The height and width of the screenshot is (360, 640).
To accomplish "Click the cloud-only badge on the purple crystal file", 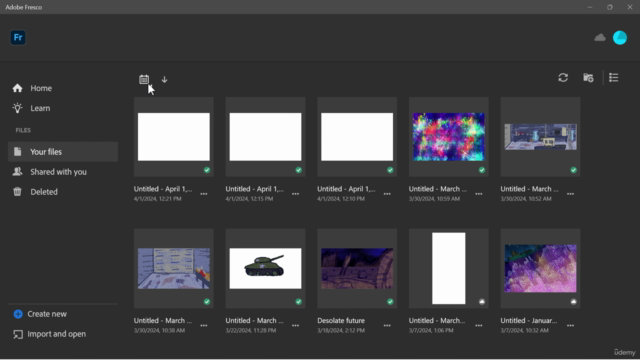I will (x=573, y=302).
